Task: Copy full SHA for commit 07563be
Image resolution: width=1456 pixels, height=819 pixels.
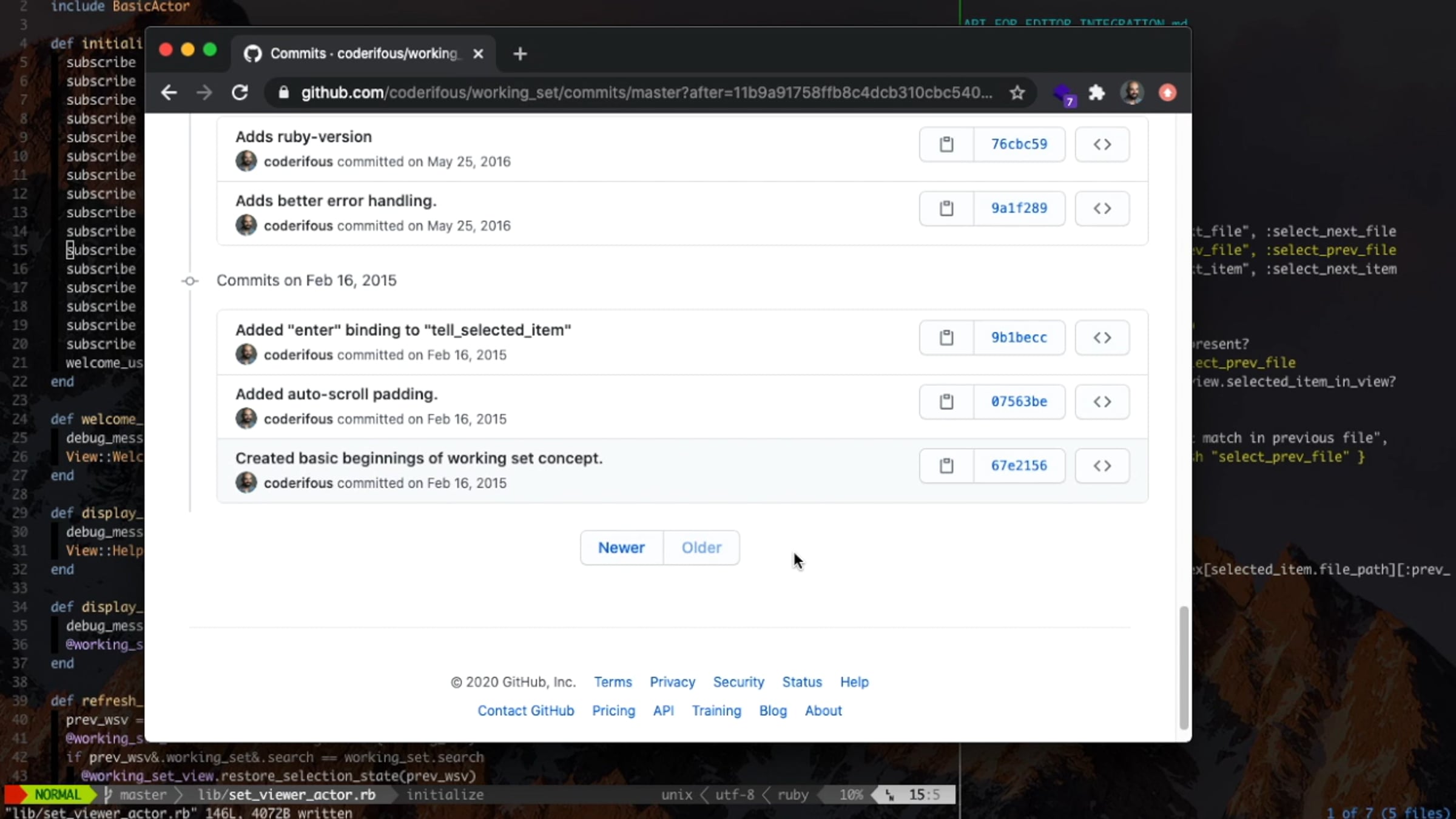Action: (946, 402)
